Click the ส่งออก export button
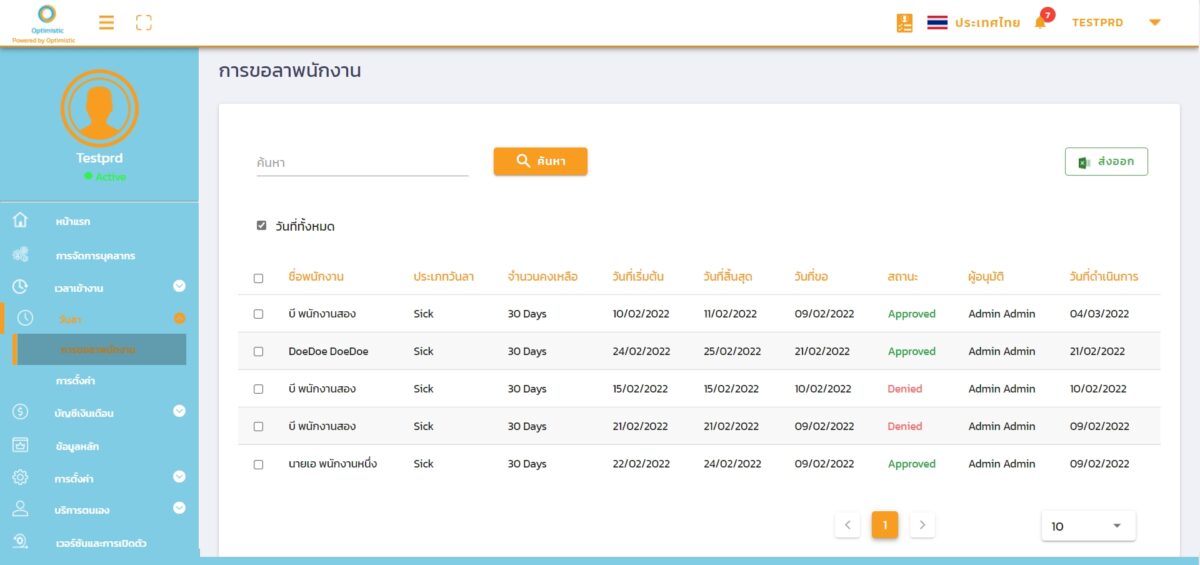The image size is (1200, 565). pyautogui.click(x=1106, y=161)
